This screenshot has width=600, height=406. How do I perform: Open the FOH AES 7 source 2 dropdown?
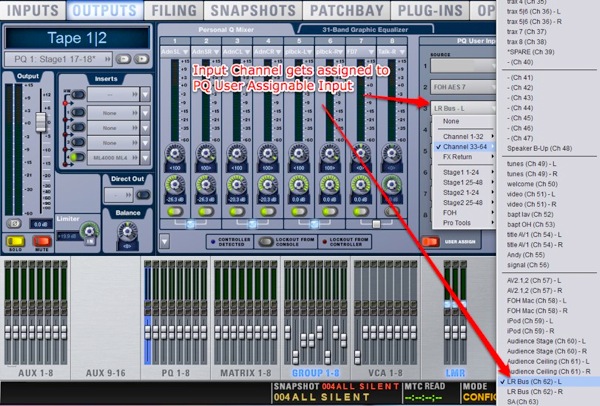coord(463,87)
